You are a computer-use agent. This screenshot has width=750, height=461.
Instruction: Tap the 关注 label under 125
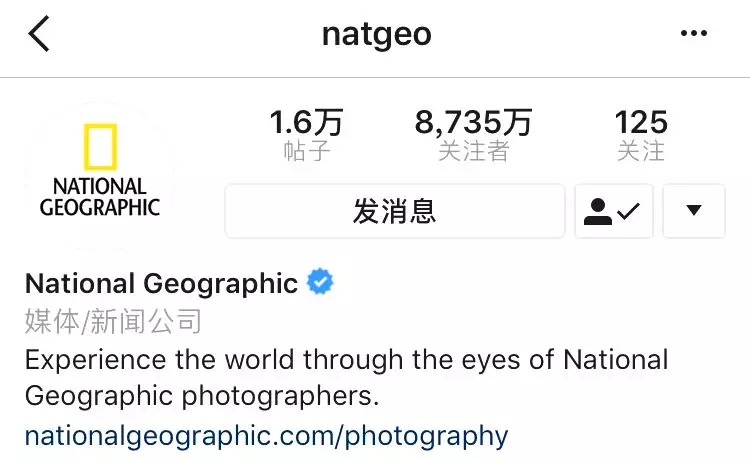pos(641,151)
